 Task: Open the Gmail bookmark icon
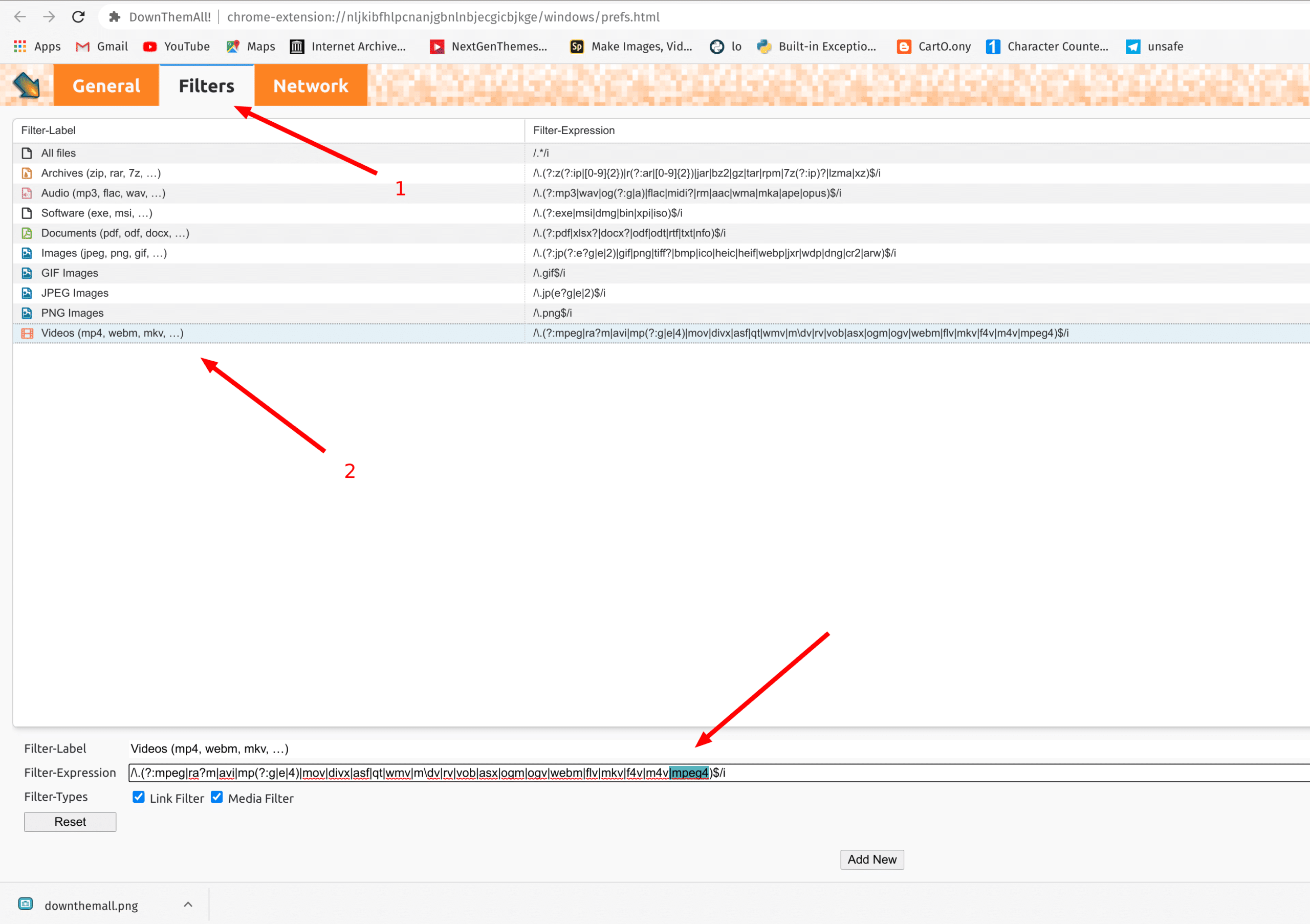click(x=83, y=47)
